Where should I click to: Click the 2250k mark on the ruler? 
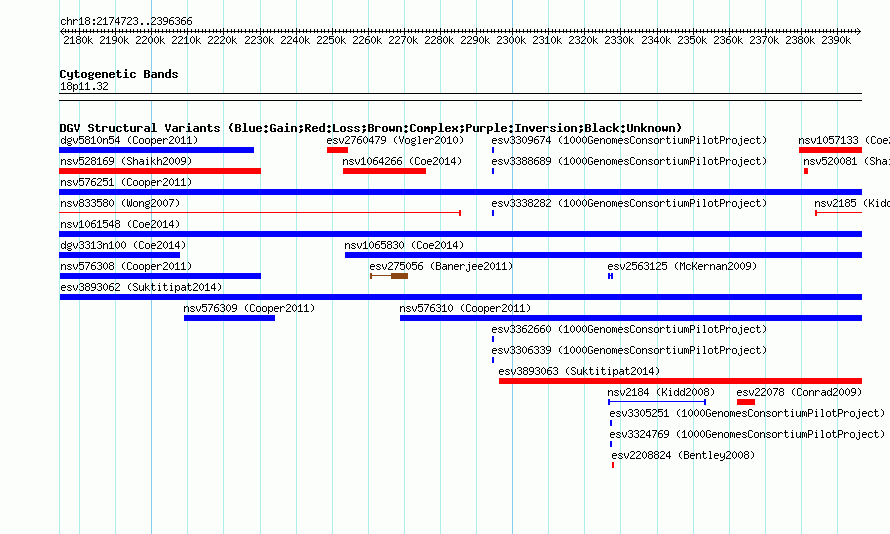click(331, 40)
